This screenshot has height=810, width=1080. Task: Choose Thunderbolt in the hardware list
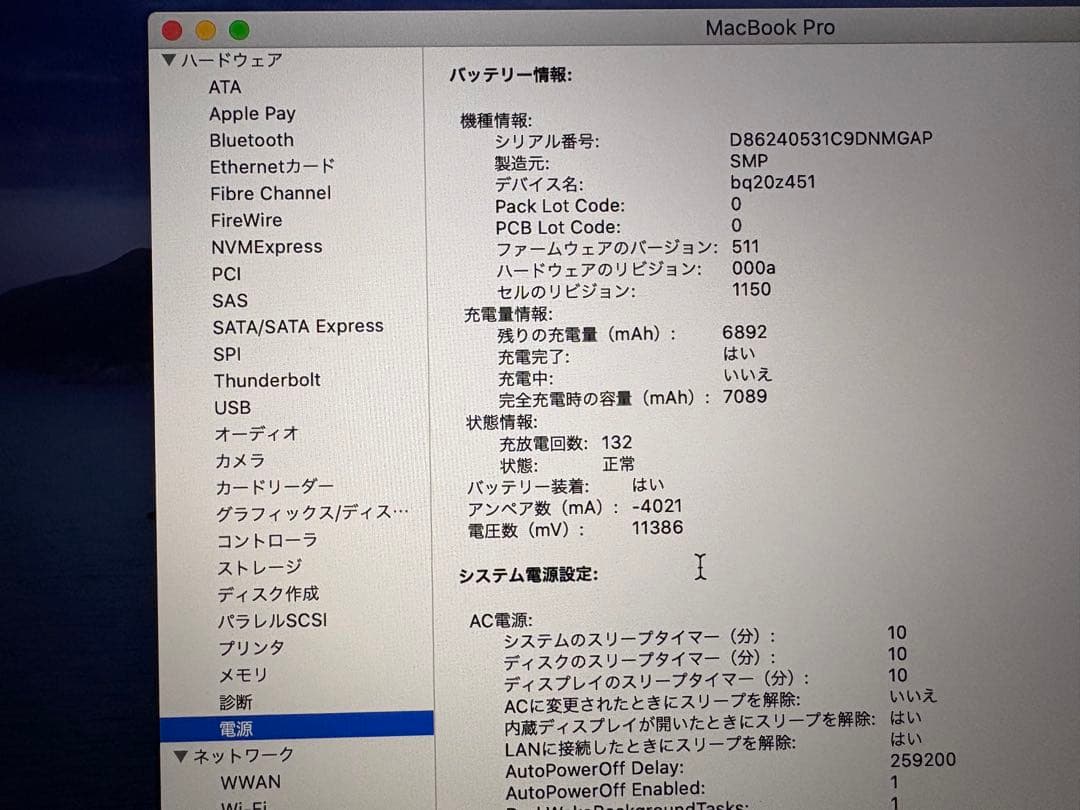click(x=267, y=380)
